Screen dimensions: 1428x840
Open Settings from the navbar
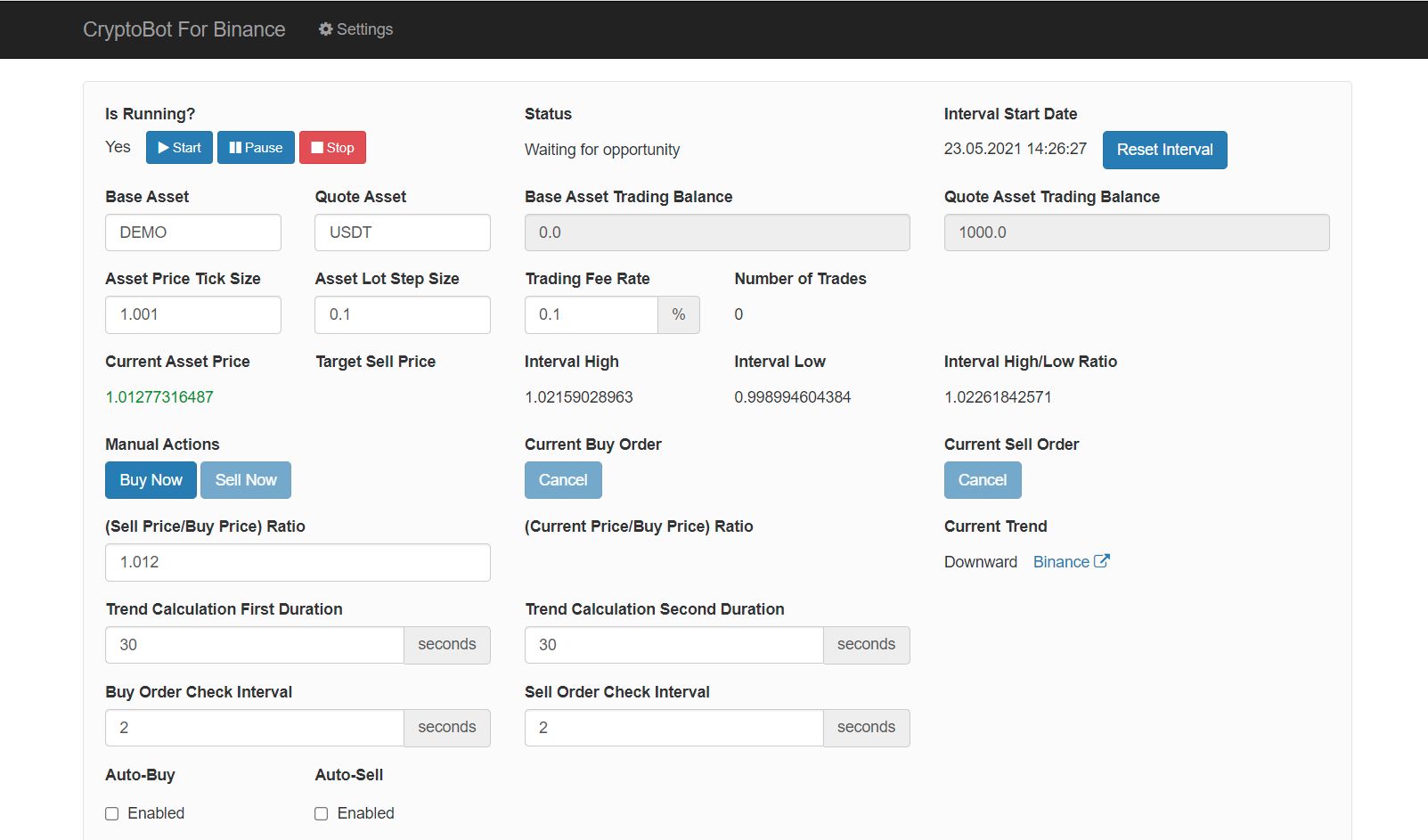click(355, 29)
